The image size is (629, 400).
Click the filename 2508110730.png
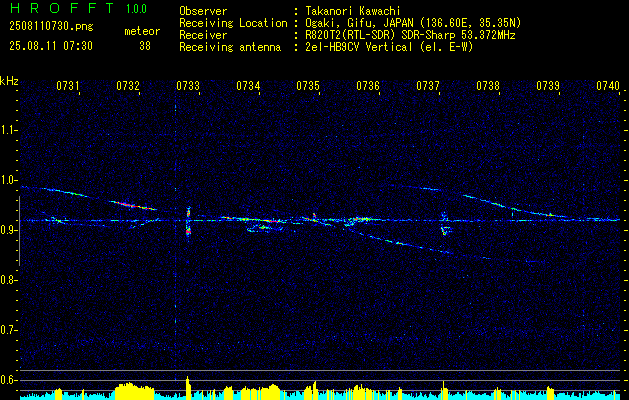tap(51, 27)
